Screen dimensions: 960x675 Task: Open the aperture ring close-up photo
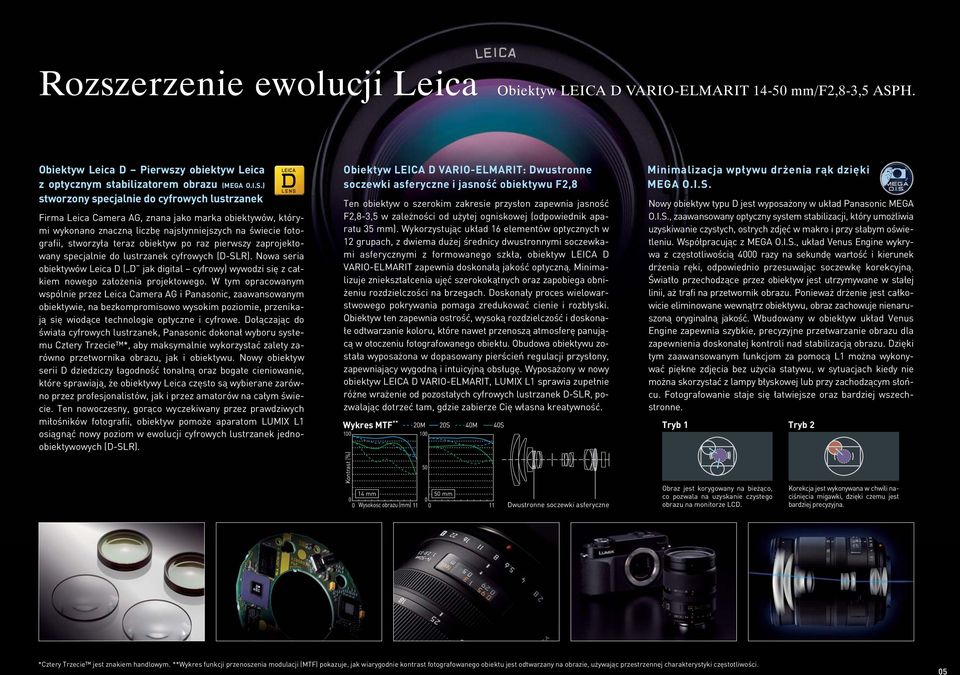476,581
